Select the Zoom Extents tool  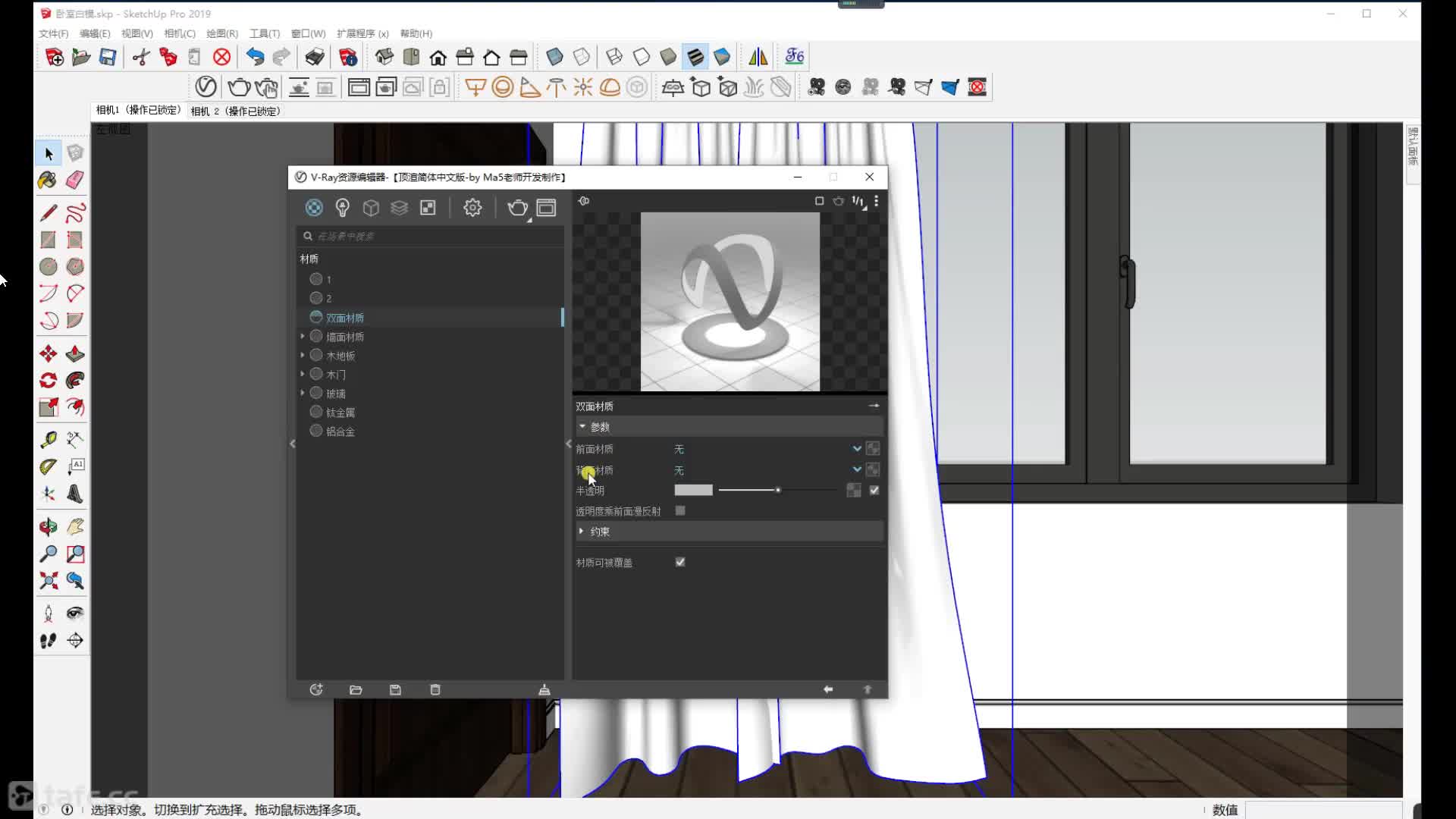(x=48, y=582)
